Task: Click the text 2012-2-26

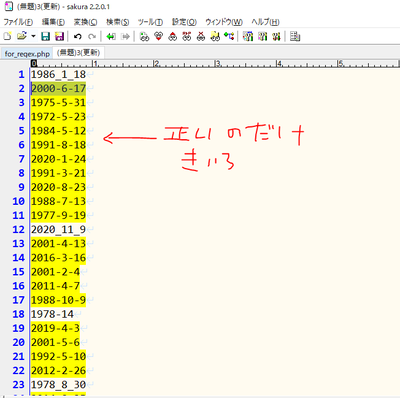Action: pos(58,371)
